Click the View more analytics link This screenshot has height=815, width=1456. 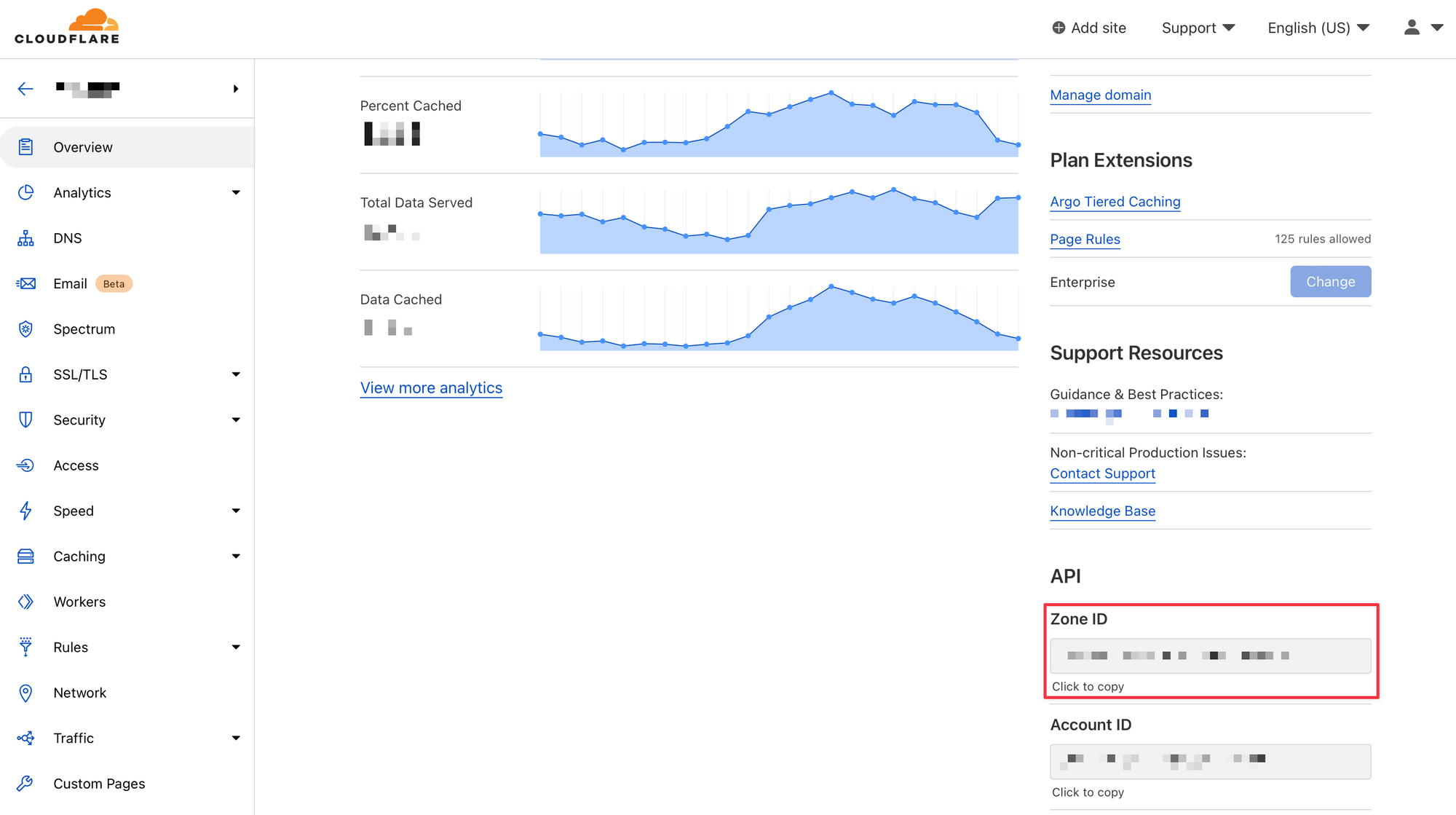(x=431, y=388)
